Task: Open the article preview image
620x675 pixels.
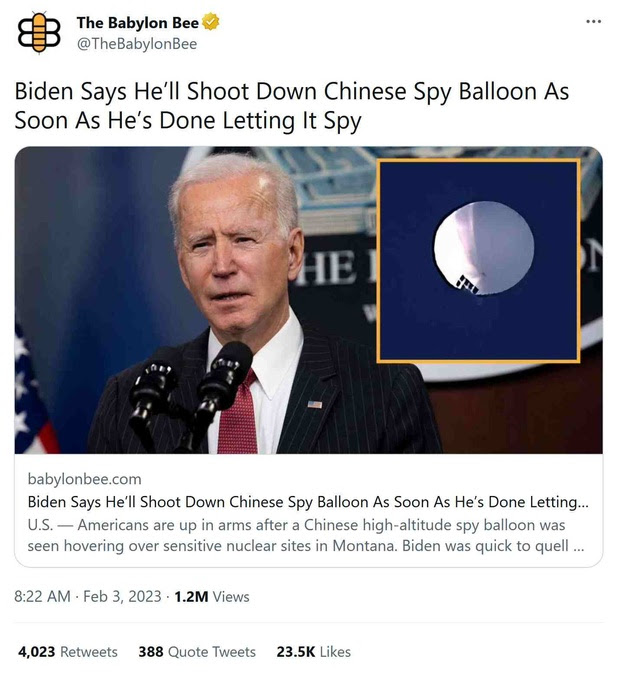Action: pyautogui.click(x=308, y=300)
